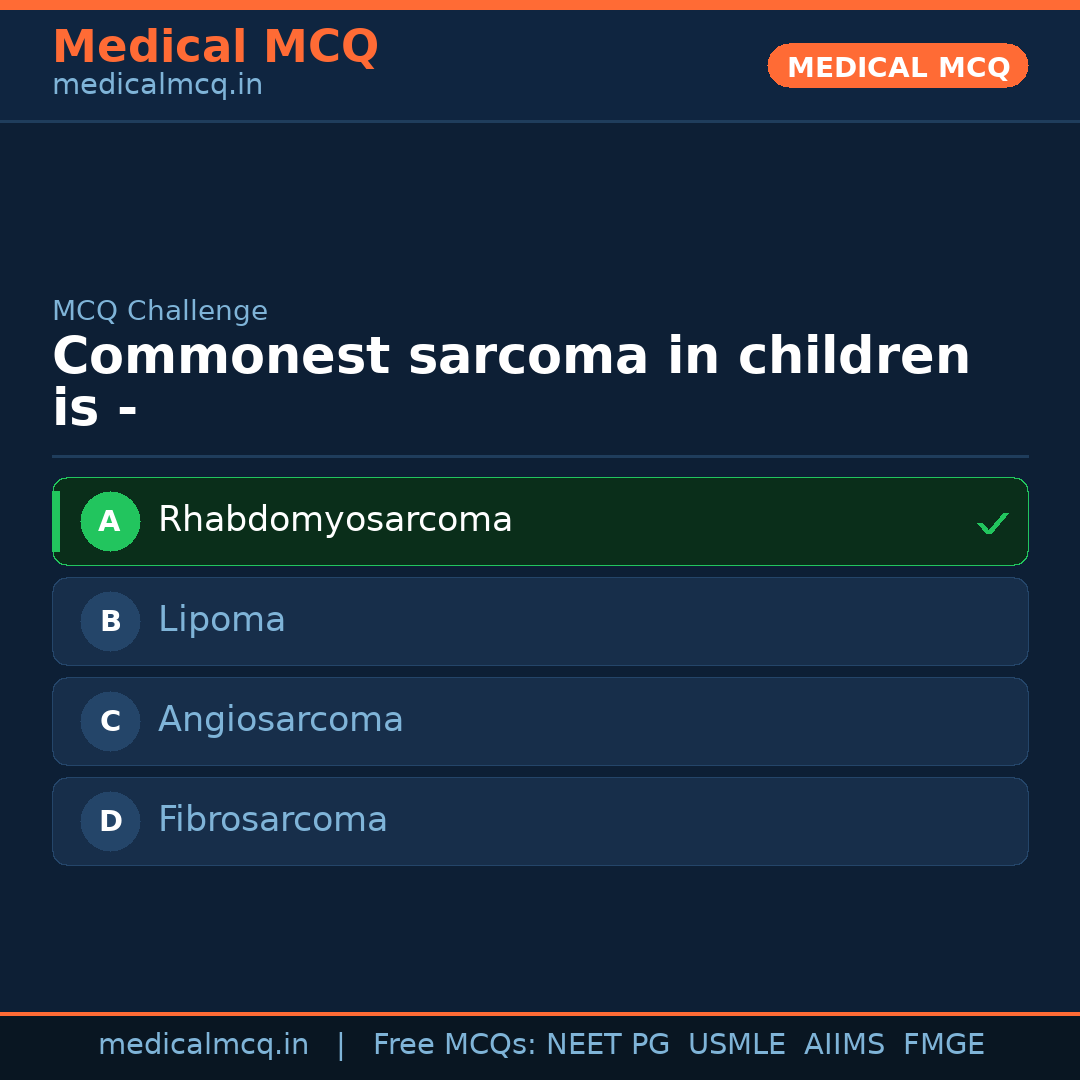Screen dimensions: 1080x1080
Task: Click FMGE in the footer
Action: pyautogui.click(x=943, y=1045)
